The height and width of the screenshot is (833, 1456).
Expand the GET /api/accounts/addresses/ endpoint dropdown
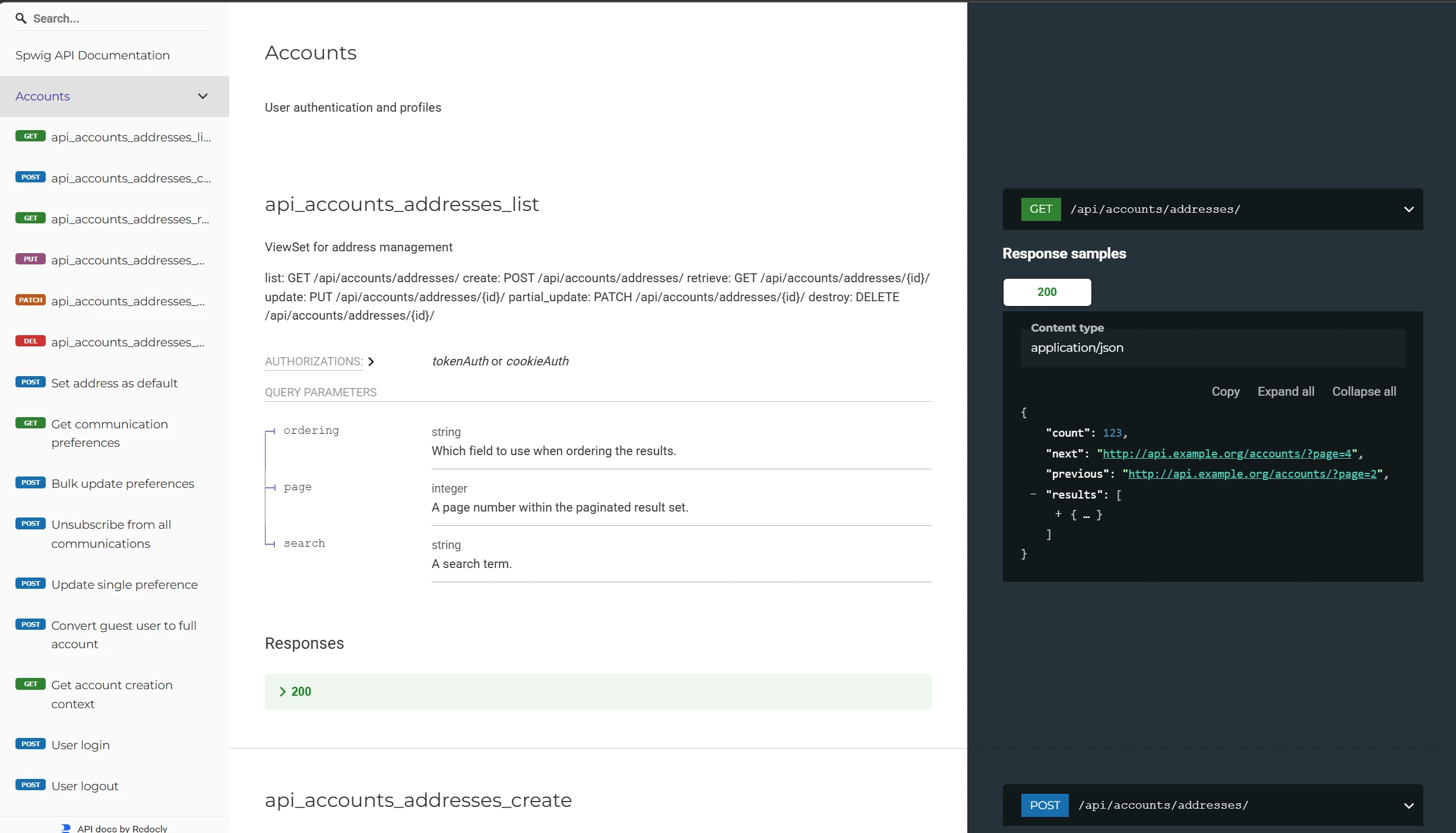point(1213,209)
